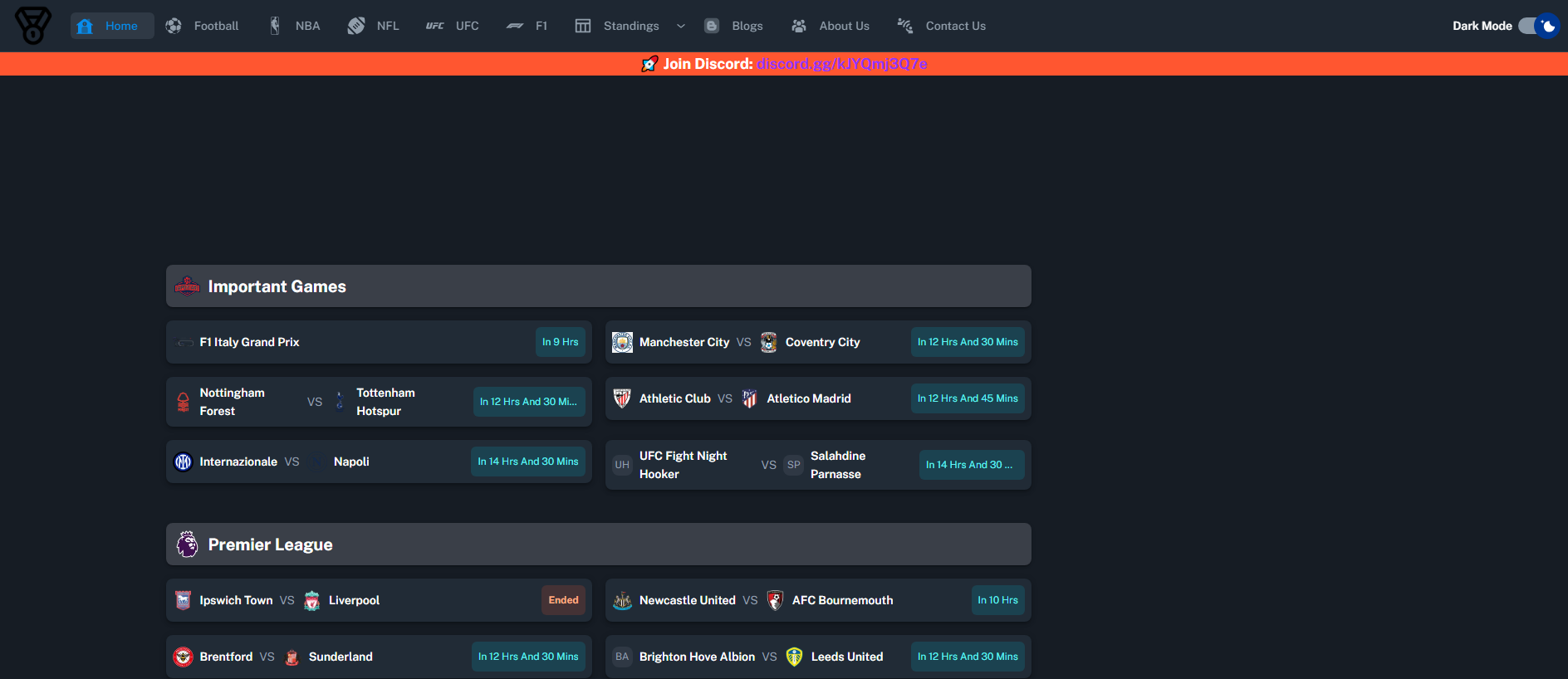Click the site logo medal icon
Image resolution: width=1568 pixels, height=679 pixels.
[x=33, y=26]
